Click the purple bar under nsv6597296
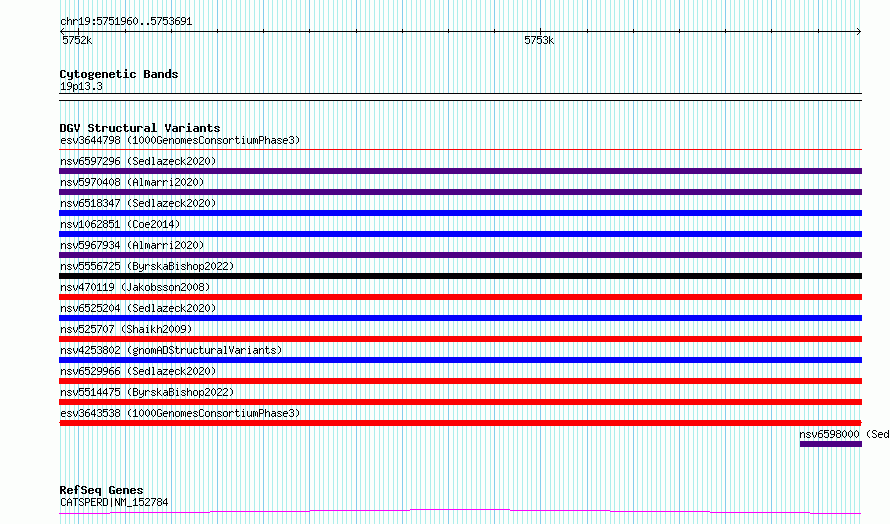 point(460,171)
